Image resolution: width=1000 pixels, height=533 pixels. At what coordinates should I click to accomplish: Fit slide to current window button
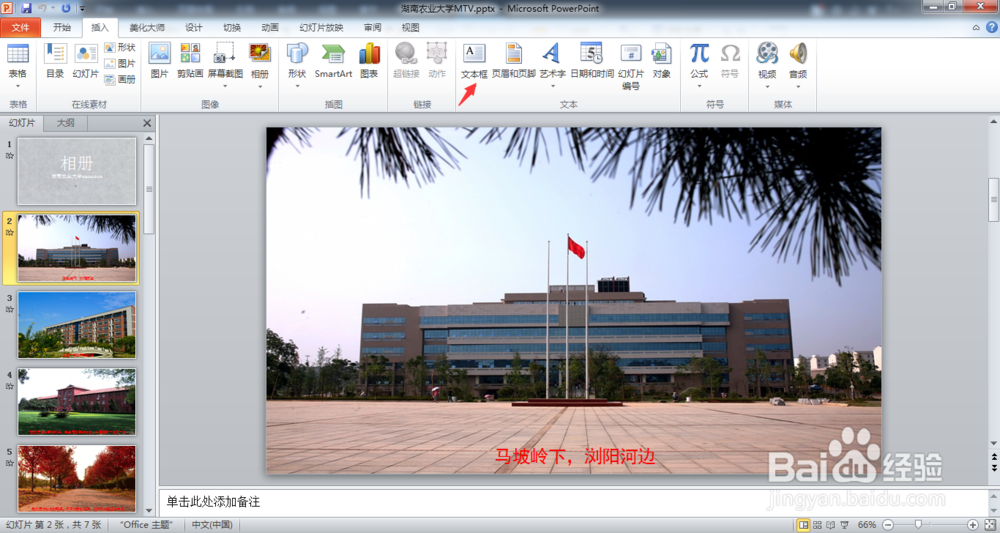[989, 525]
